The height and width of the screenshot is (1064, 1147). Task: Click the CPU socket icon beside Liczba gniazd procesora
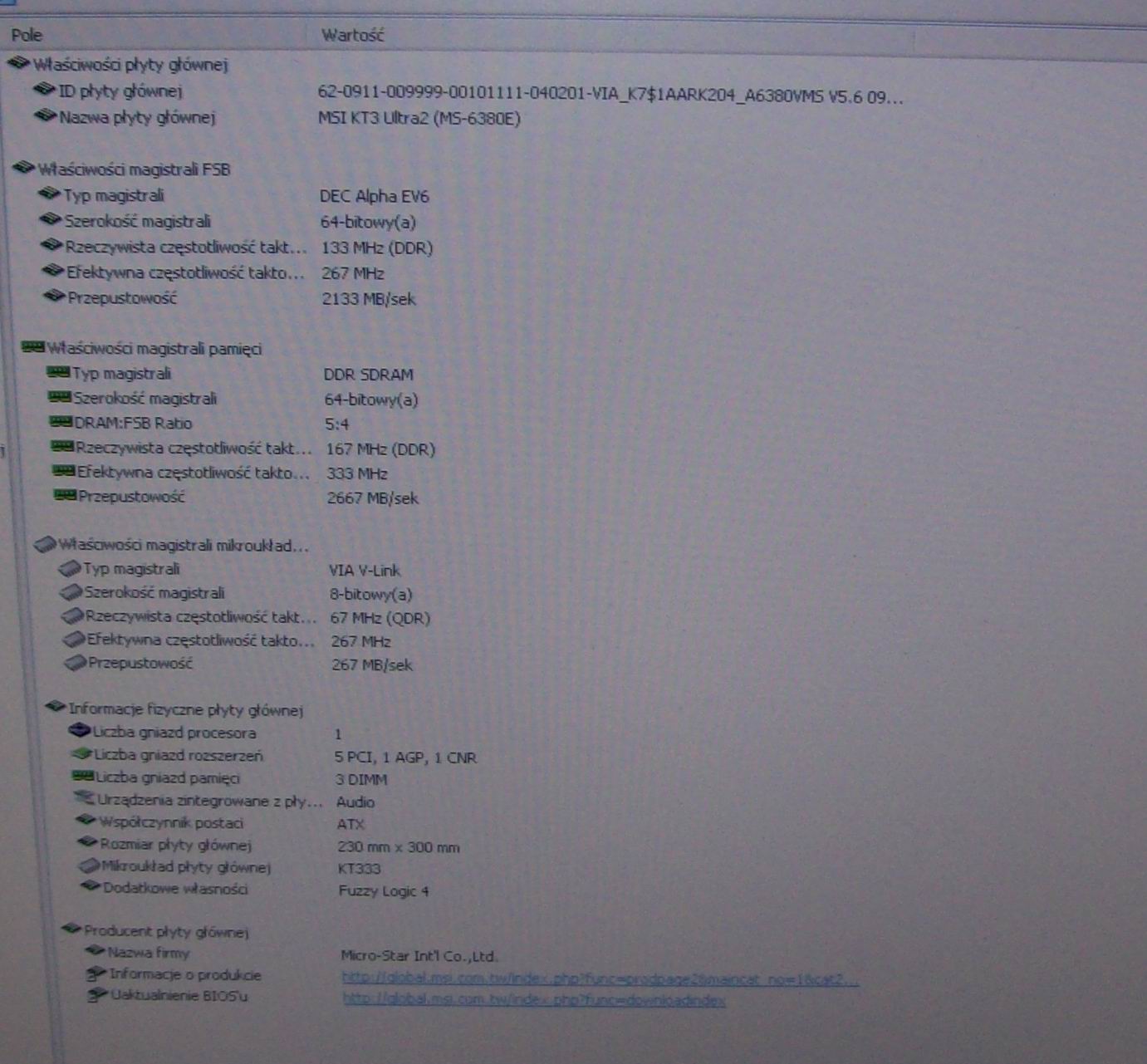click(80, 731)
